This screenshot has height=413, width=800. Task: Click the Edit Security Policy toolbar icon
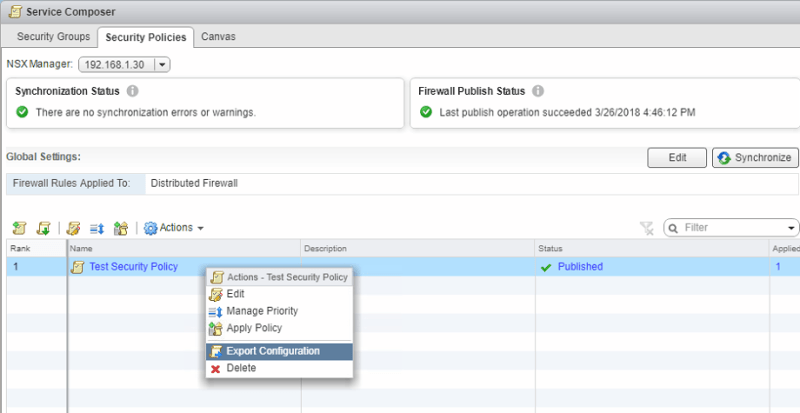pos(74,228)
